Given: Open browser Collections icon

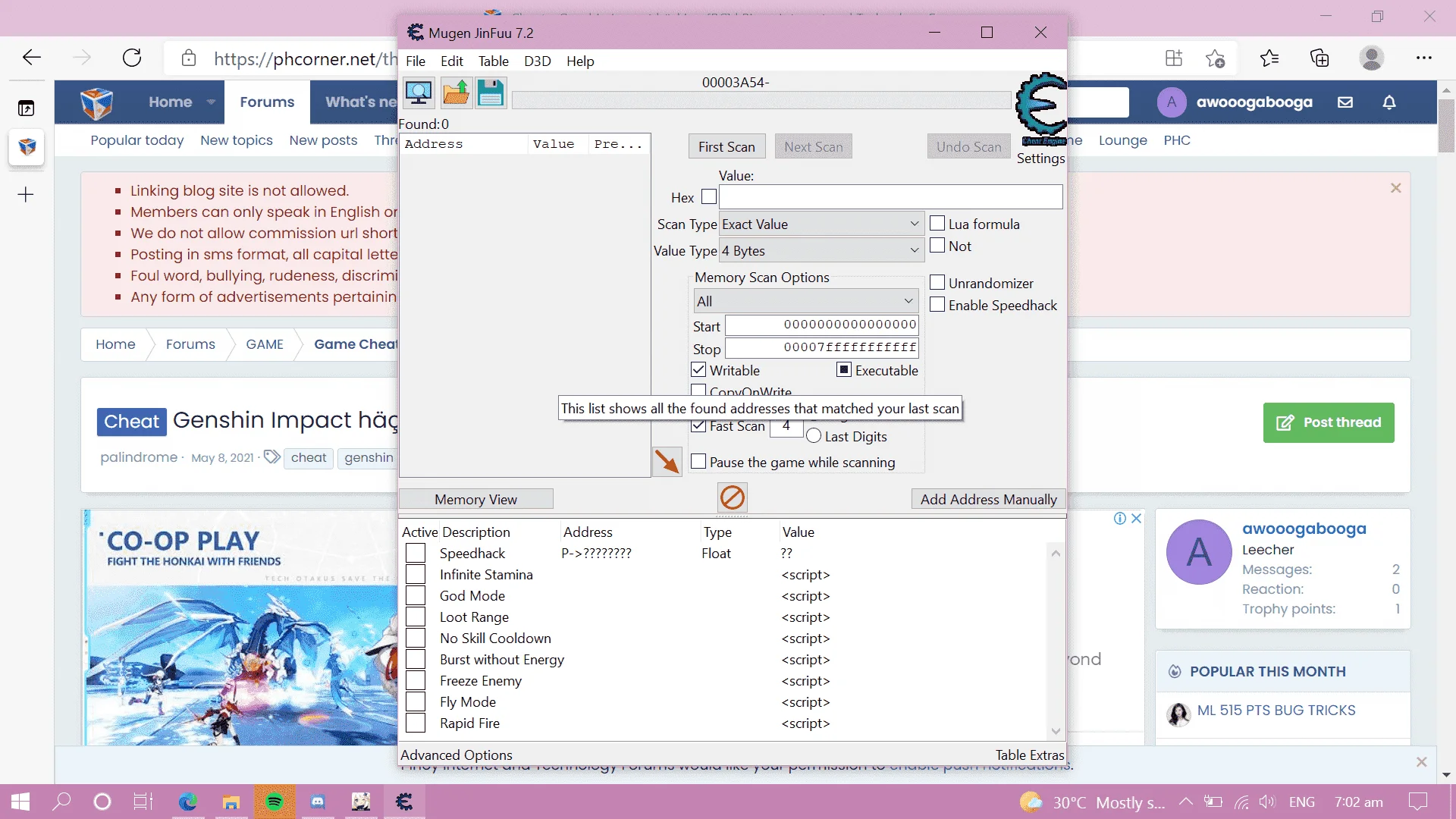Looking at the screenshot, I should [x=1319, y=58].
